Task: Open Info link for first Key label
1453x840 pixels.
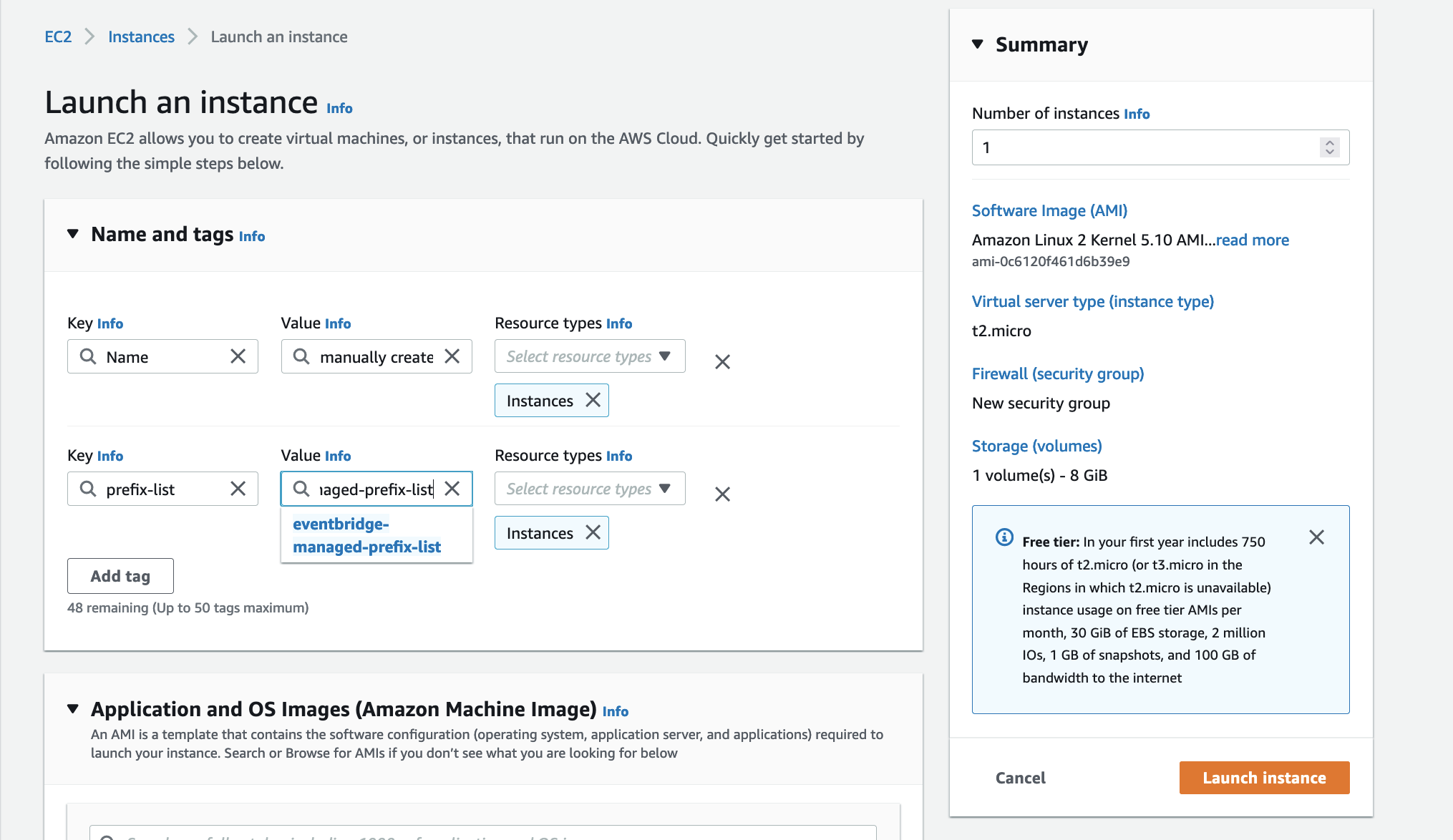Action: point(110,324)
